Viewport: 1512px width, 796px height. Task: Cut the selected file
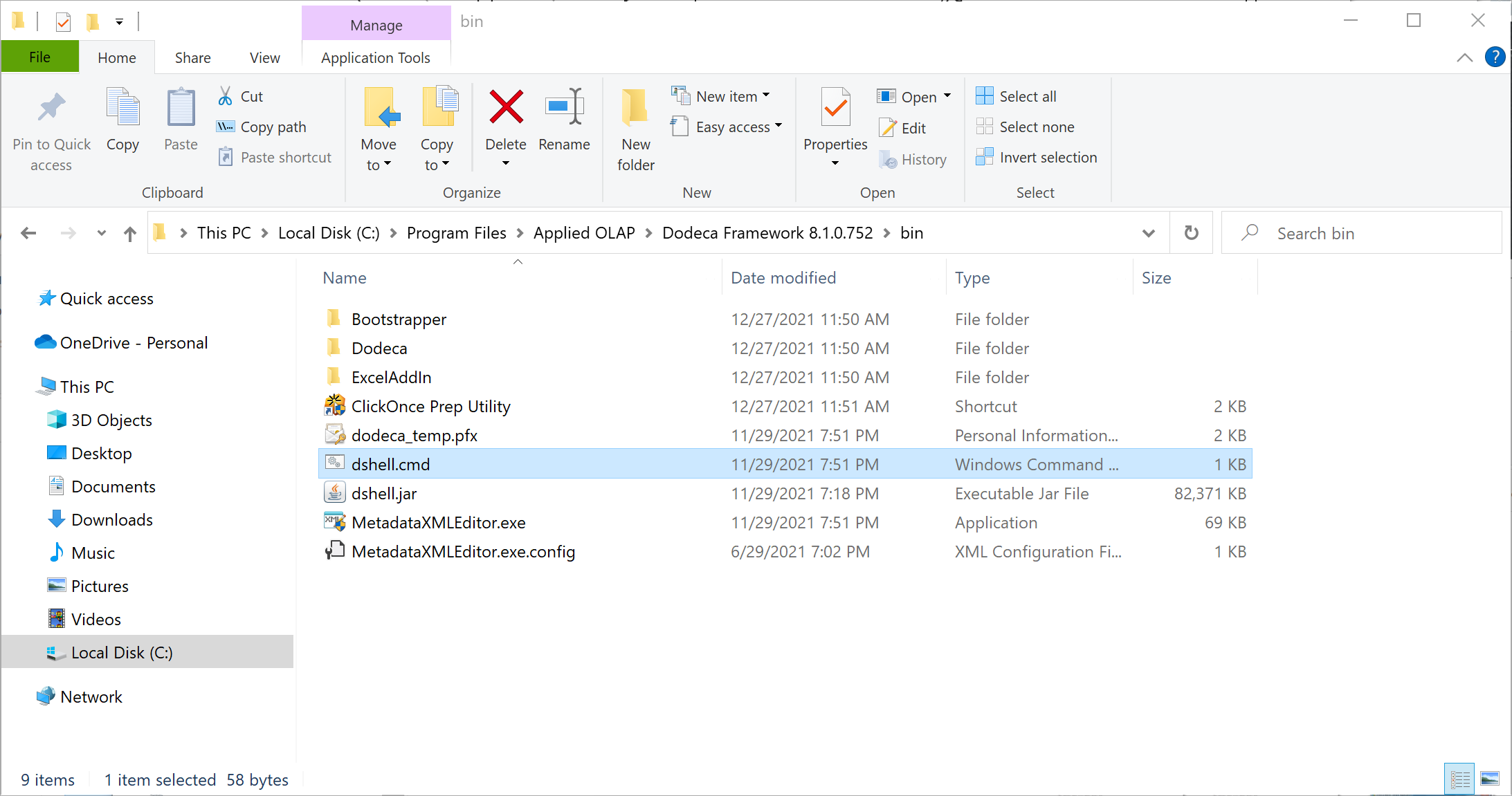[240, 96]
